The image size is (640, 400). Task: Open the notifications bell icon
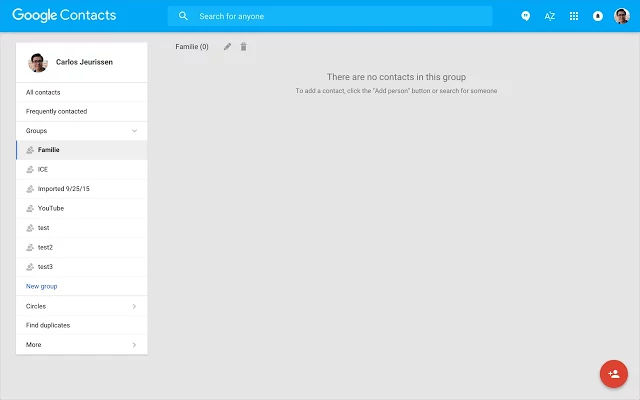tap(598, 16)
